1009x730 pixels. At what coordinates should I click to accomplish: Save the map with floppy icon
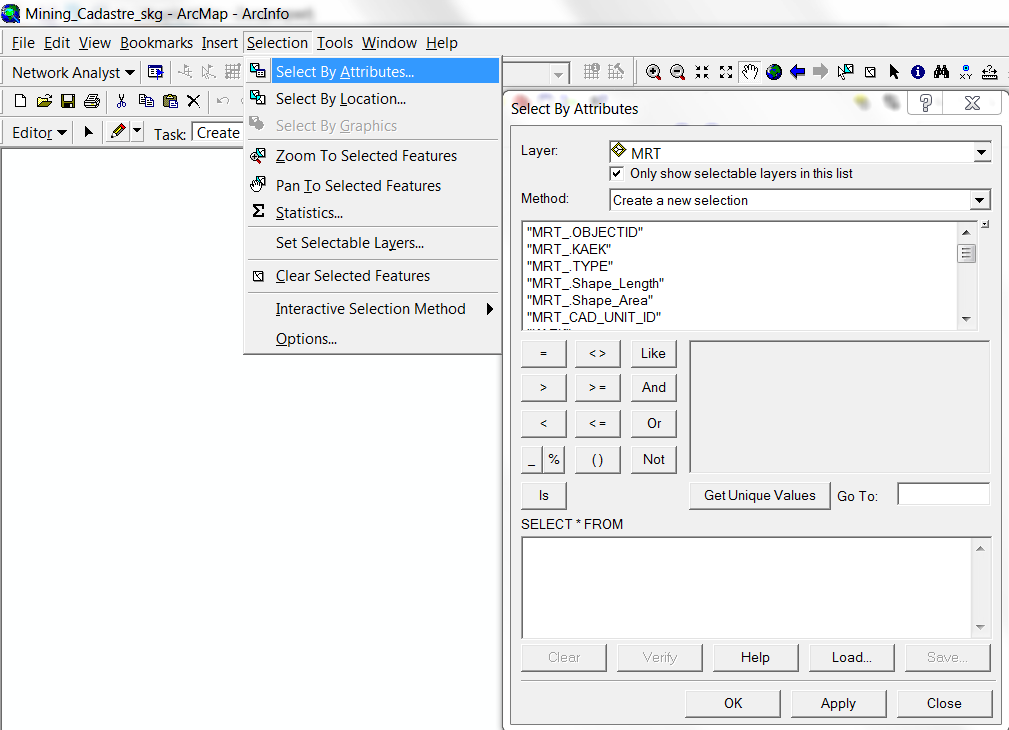click(x=68, y=101)
